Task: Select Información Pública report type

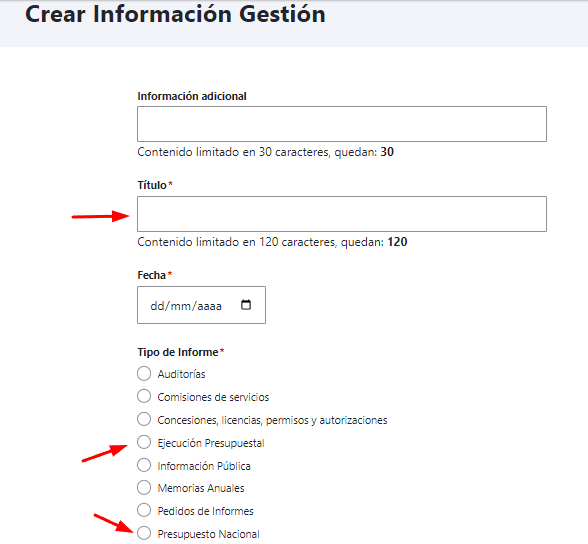Action: (x=144, y=465)
